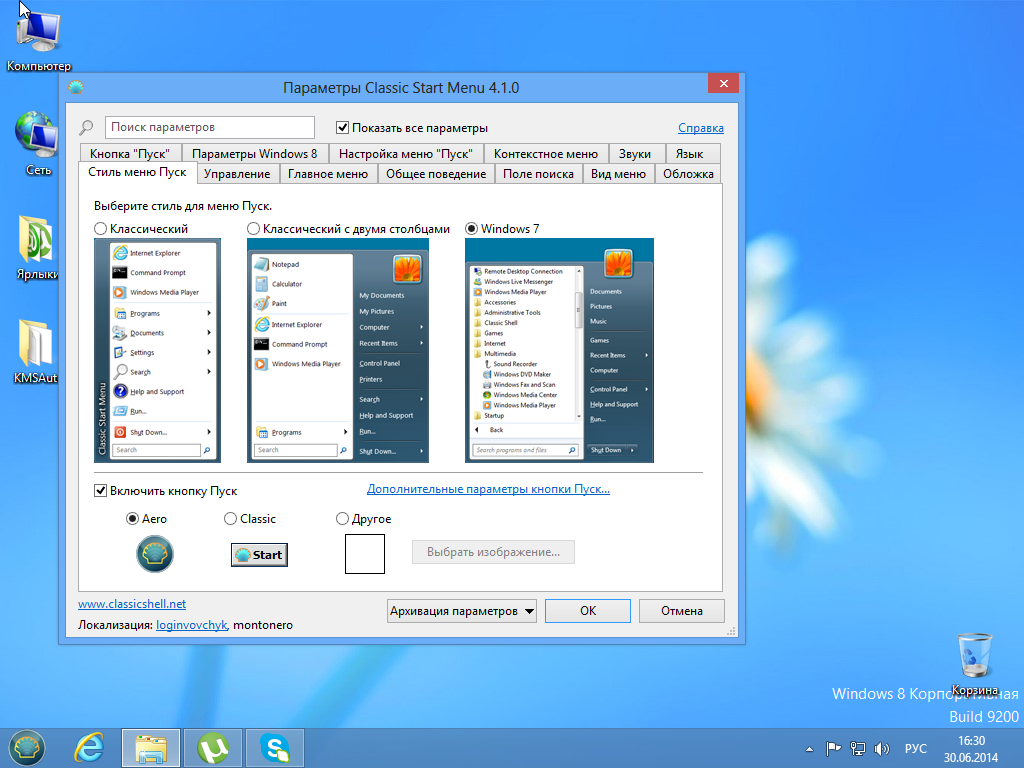Open the www.classicshell.net link

pyautogui.click(x=132, y=604)
